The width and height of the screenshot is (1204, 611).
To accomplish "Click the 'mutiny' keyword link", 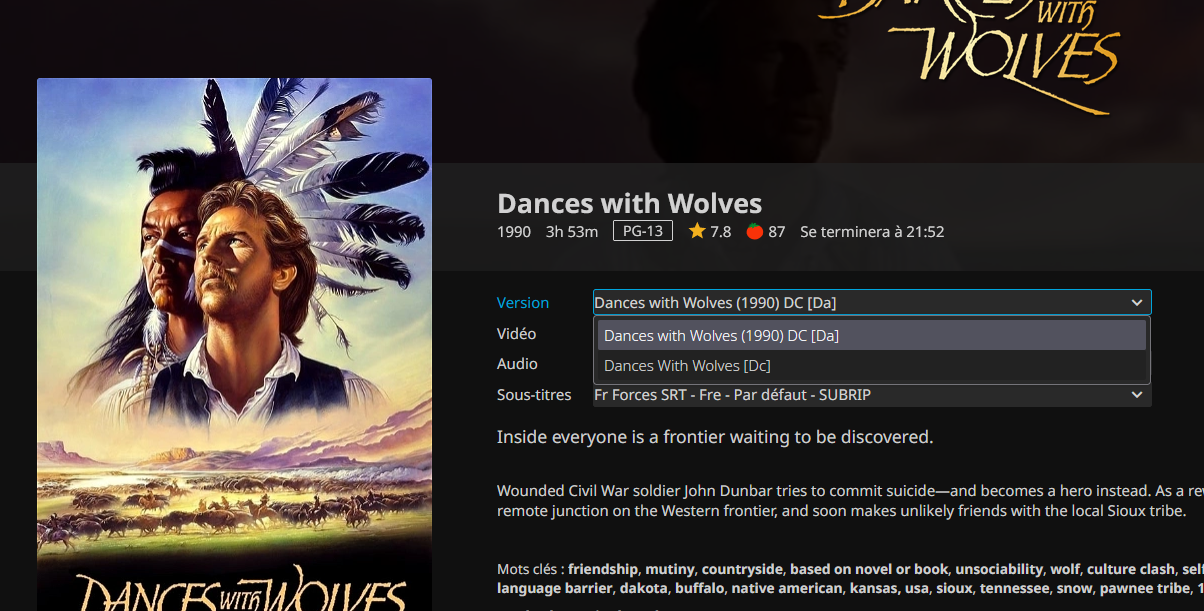I will click(x=671, y=569).
